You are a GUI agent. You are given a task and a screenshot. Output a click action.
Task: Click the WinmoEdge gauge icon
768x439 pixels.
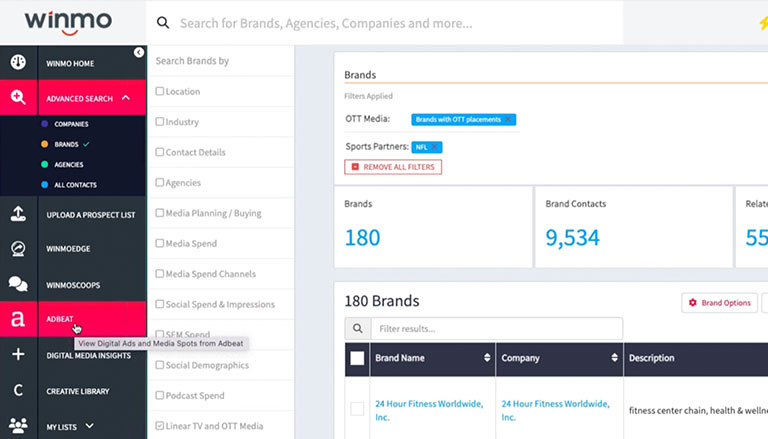click(x=18, y=248)
